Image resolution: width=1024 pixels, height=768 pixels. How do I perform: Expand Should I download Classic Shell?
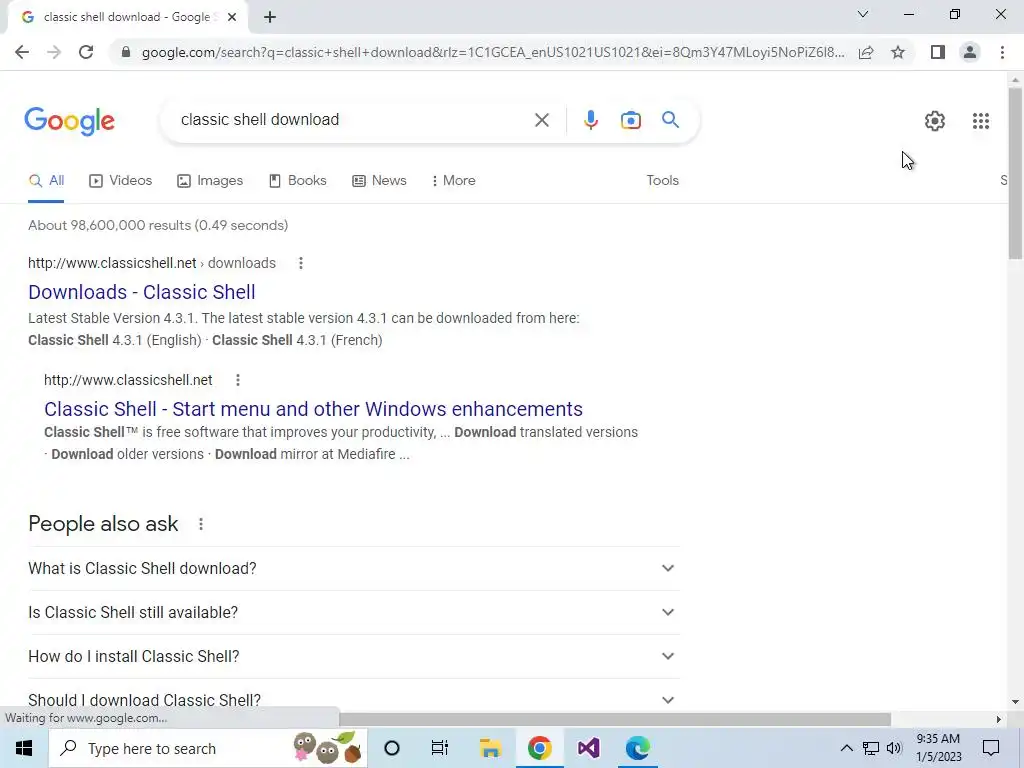pos(354,700)
